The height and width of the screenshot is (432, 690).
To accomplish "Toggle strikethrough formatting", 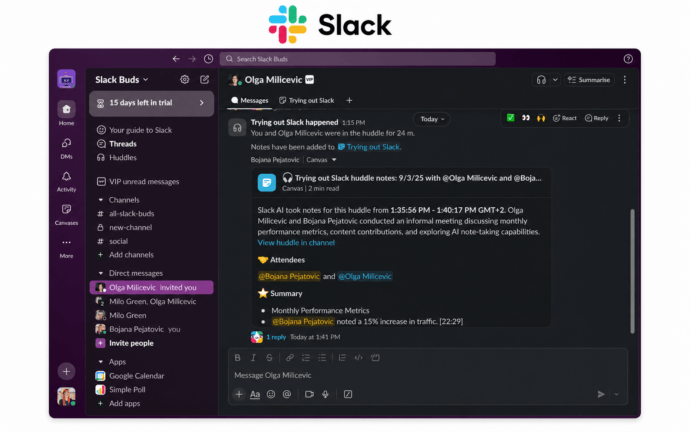I will (x=269, y=358).
